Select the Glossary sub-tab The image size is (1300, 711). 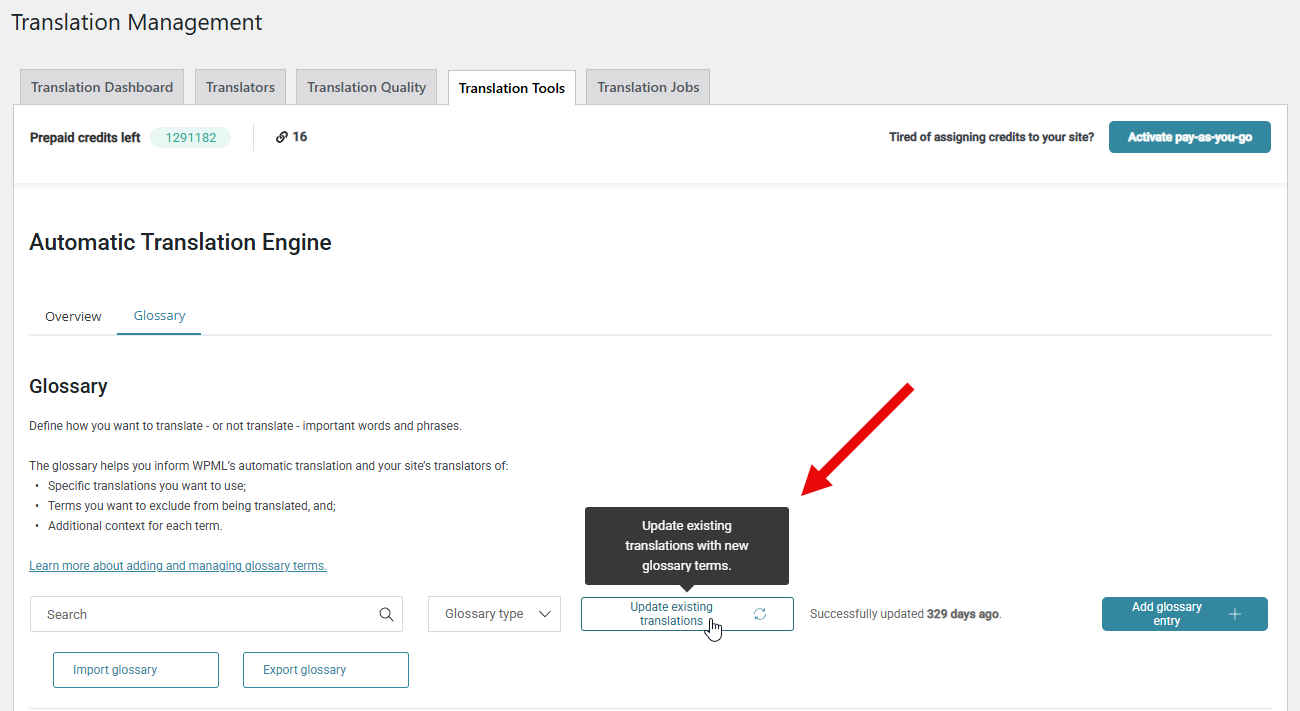click(x=159, y=315)
